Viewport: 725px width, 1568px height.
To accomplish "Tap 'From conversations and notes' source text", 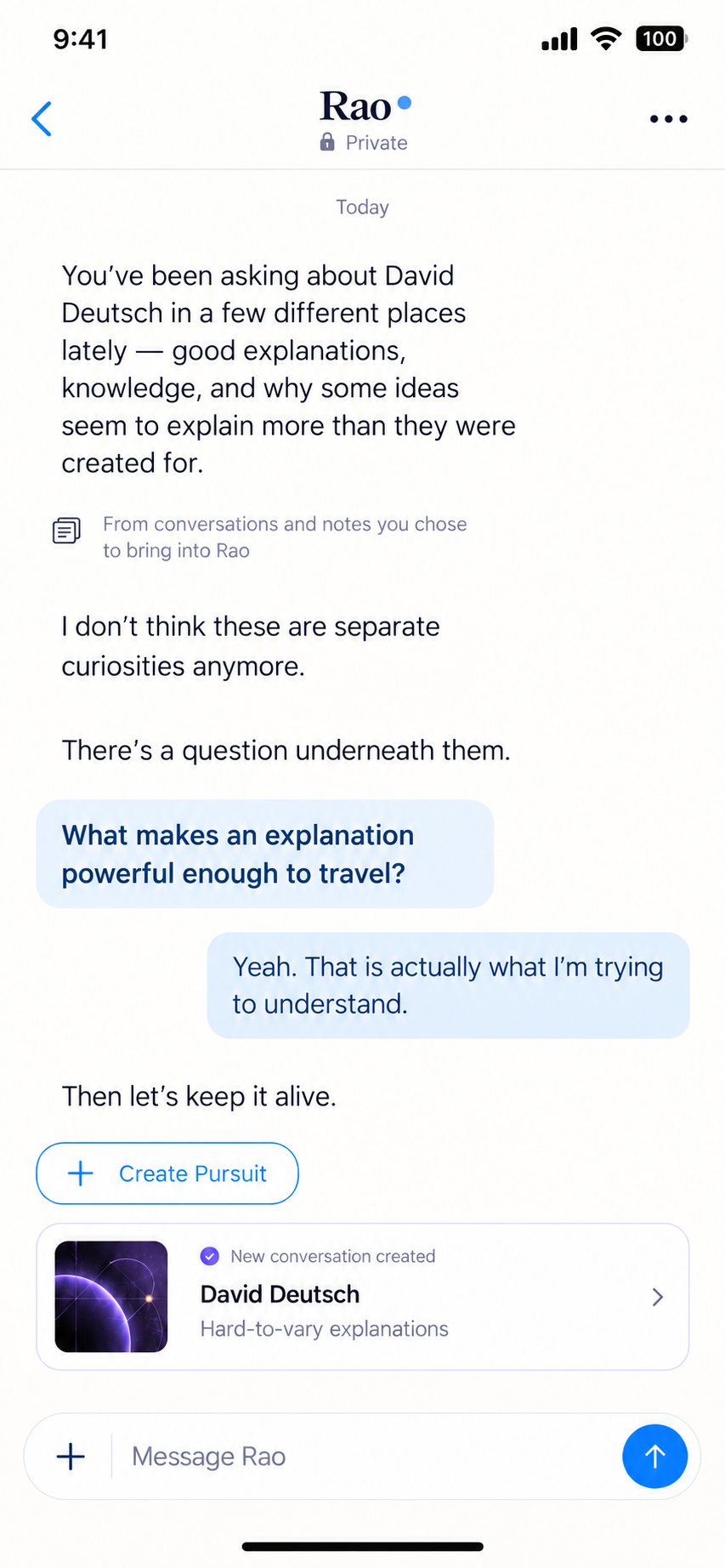I will pos(285,537).
